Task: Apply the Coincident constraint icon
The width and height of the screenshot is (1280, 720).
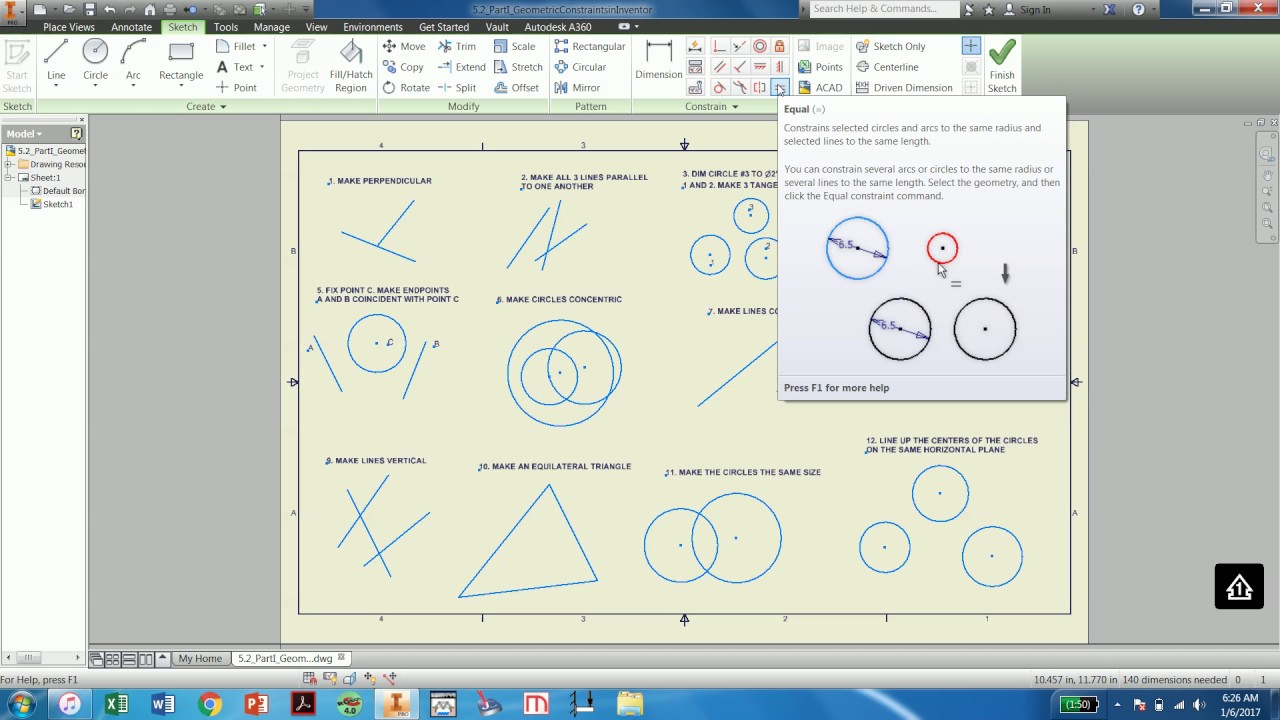Action: pos(720,46)
